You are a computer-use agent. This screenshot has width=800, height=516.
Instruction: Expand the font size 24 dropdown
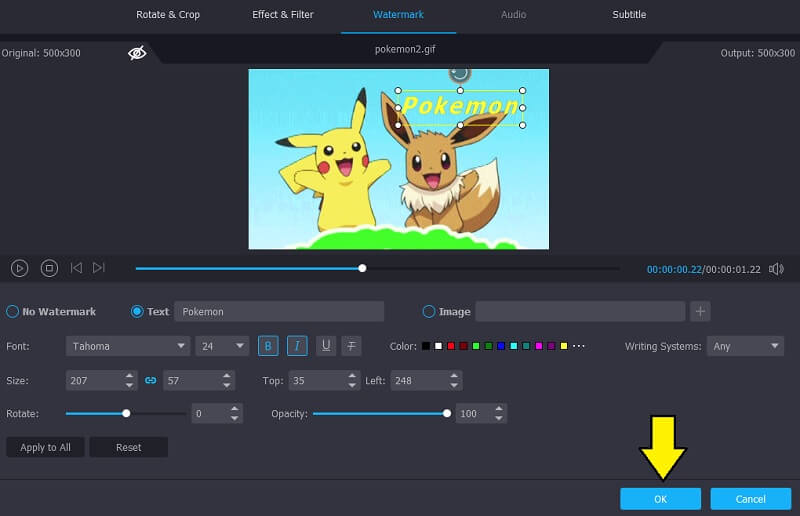tap(222, 346)
